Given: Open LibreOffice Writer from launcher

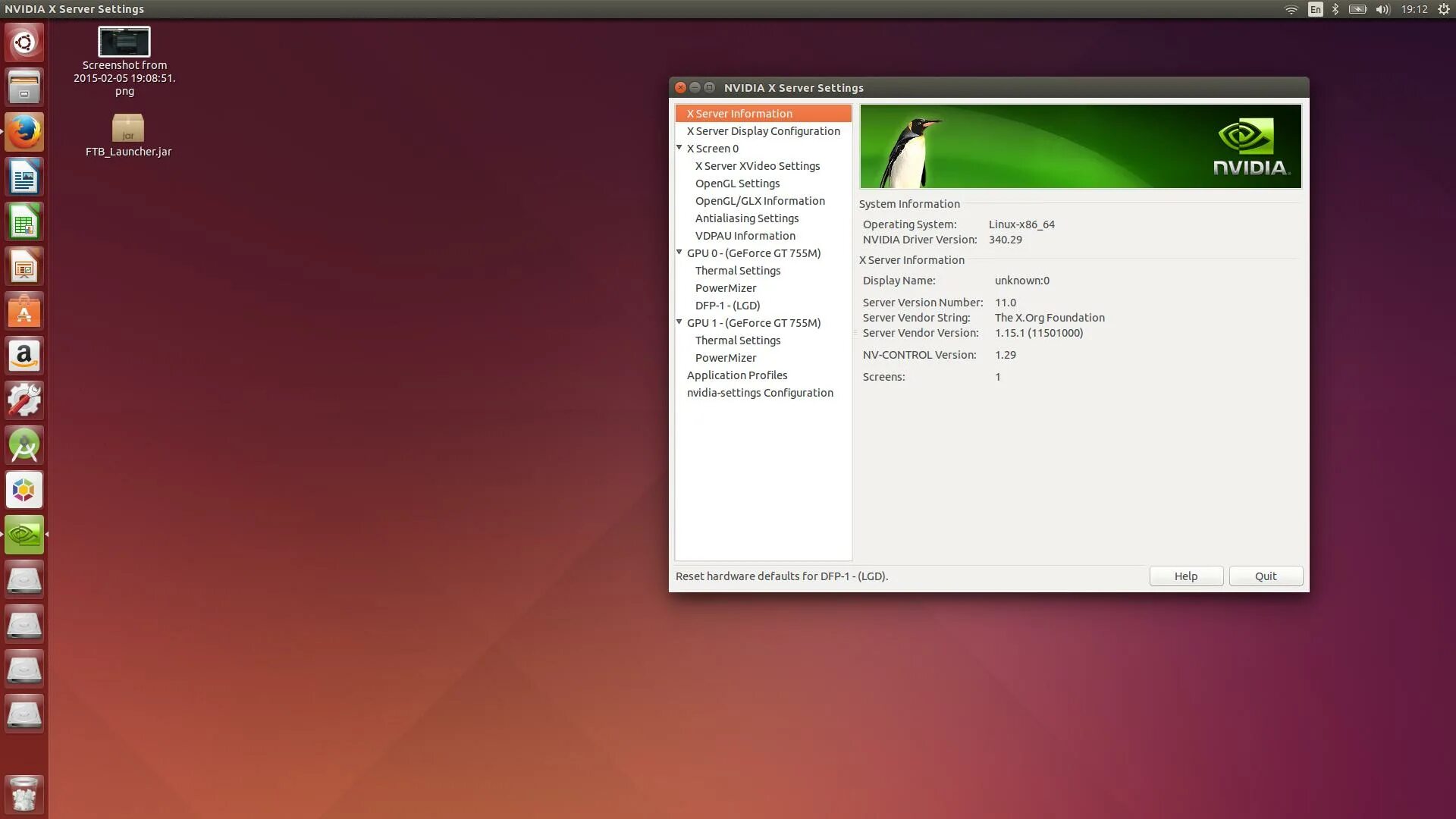Looking at the screenshot, I should click(24, 177).
